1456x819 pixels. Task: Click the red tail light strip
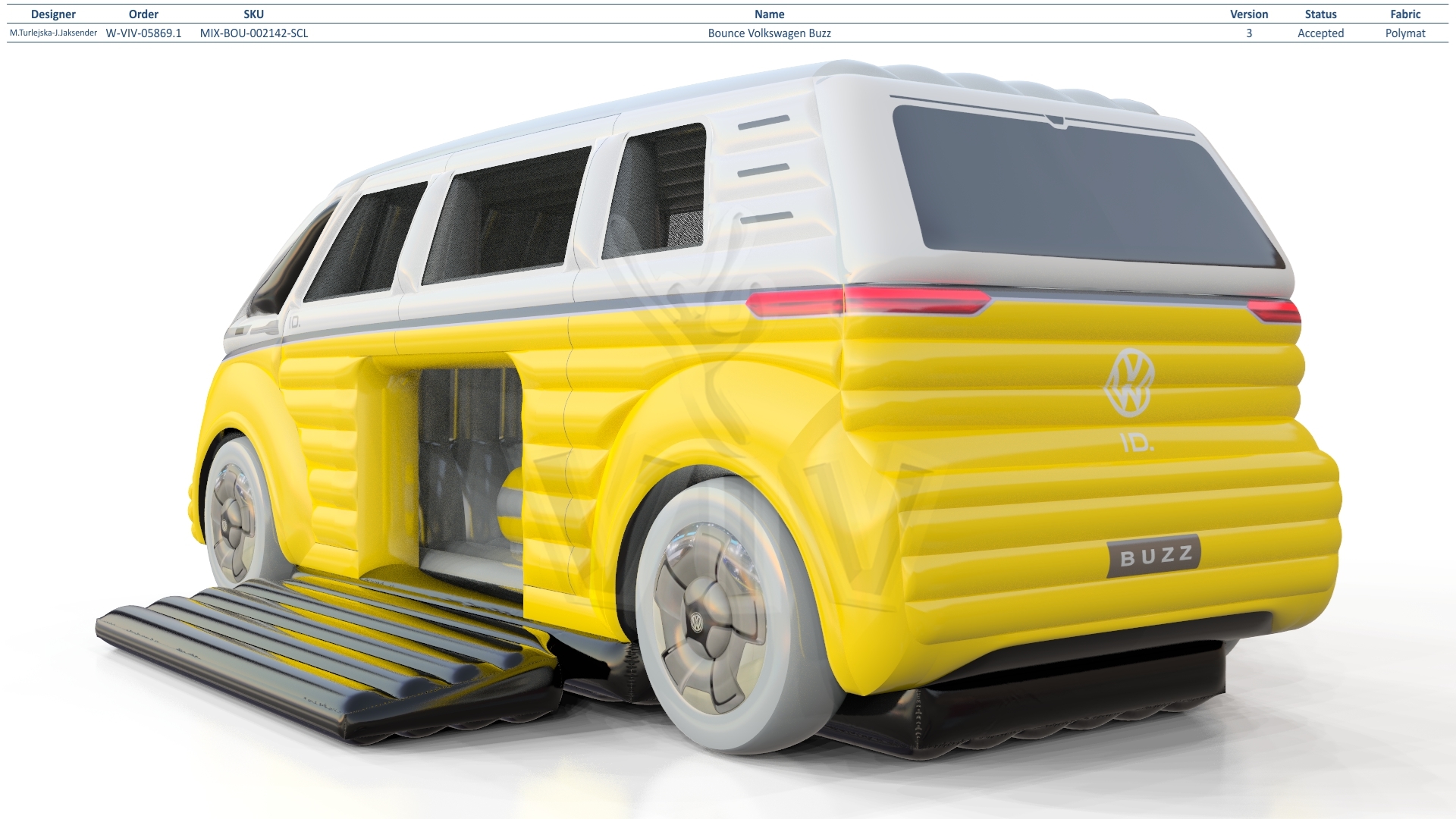coord(868,301)
